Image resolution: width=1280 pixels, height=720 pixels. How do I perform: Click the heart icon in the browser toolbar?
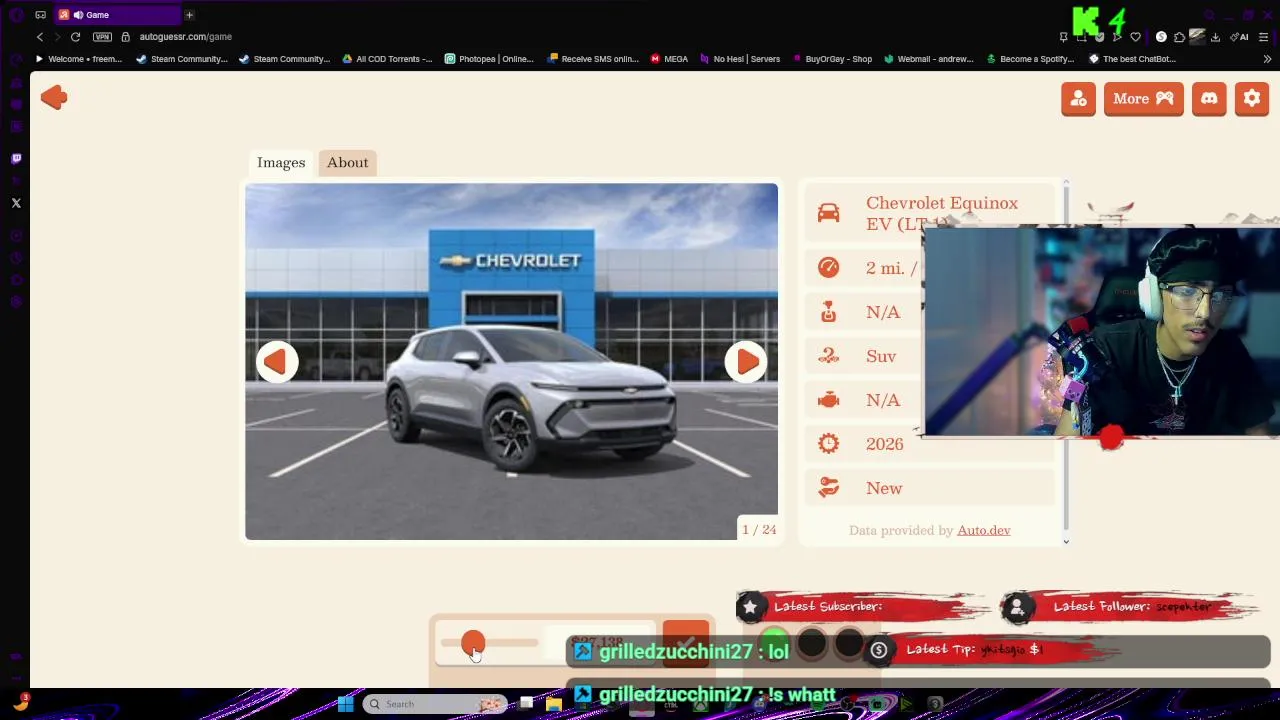(1135, 37)
